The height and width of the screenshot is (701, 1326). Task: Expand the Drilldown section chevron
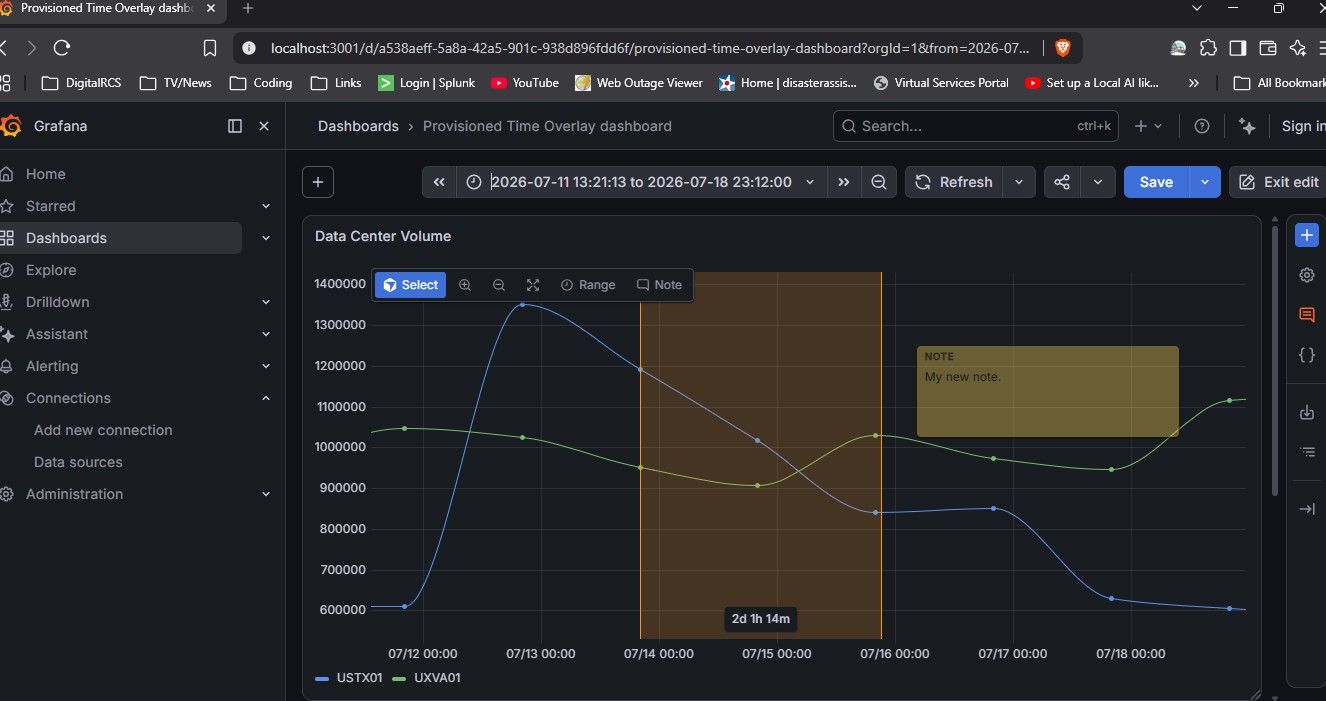[266, 302]
